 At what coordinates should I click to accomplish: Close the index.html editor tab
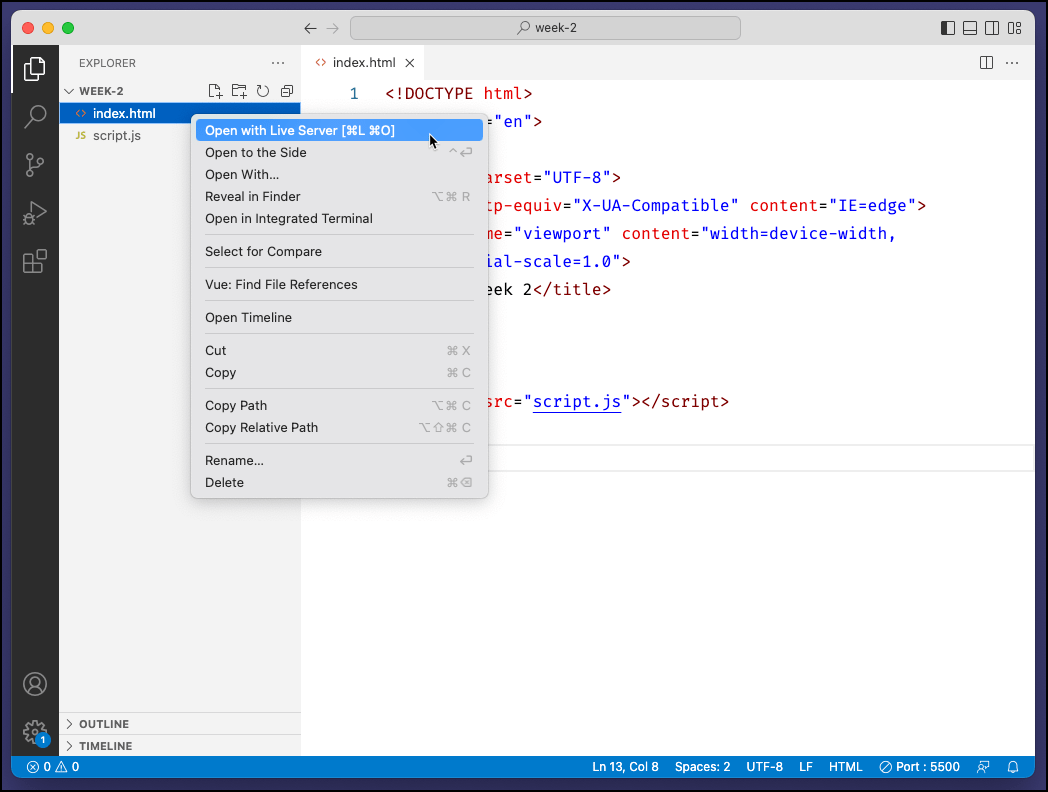click(410, 63)
